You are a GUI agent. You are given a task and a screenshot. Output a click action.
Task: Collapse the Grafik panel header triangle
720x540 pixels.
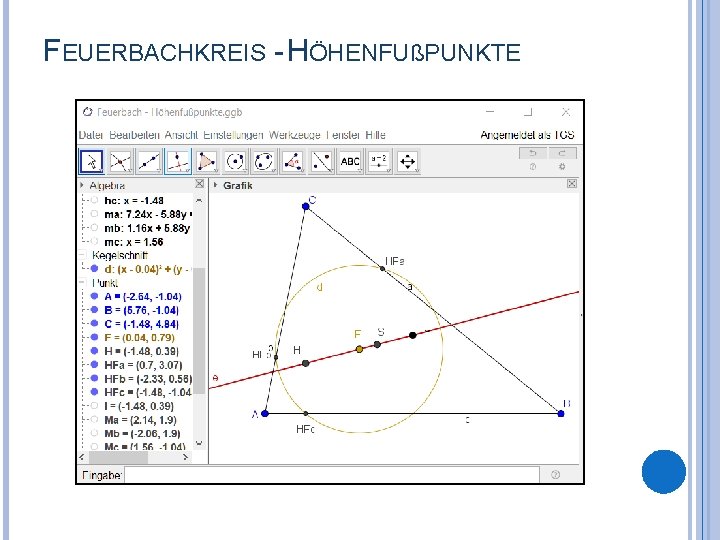tap(215, 185)
